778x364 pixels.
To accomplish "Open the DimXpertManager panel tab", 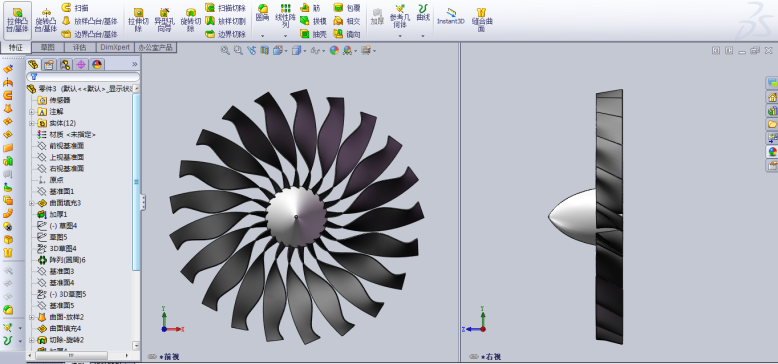I will (81, 64).
